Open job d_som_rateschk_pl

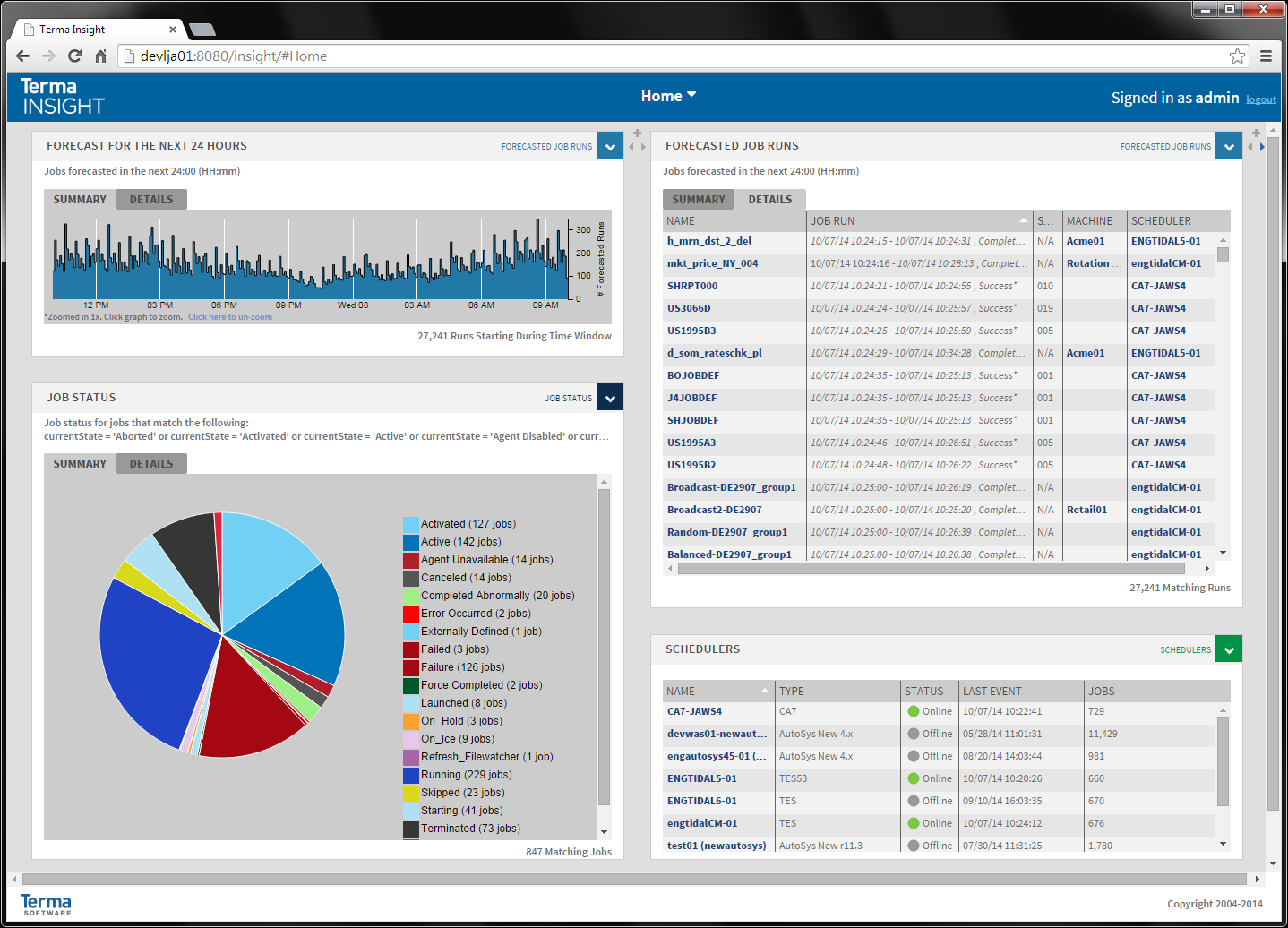click(x=715, y=353)
